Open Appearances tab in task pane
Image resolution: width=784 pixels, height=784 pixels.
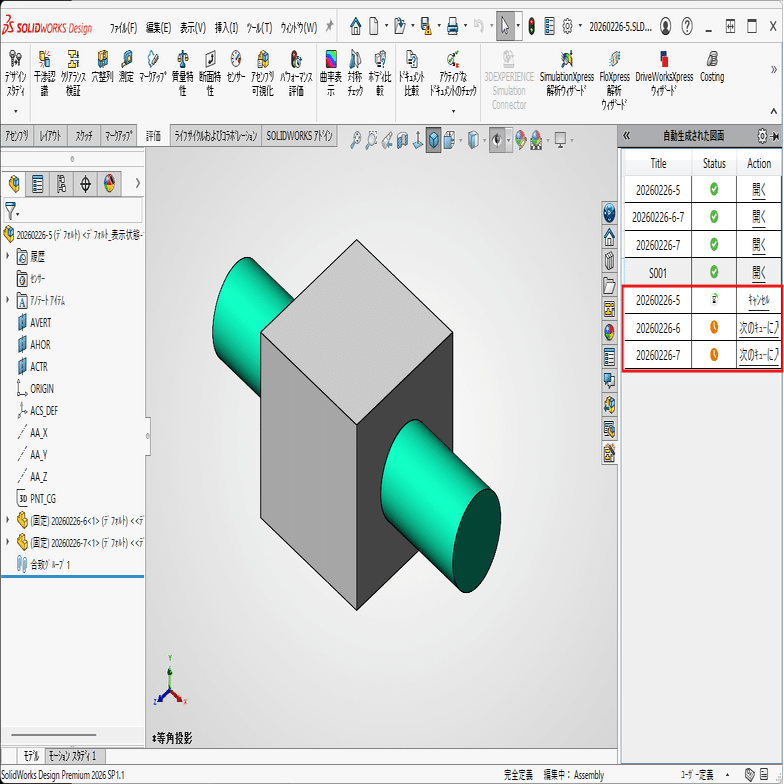click(x=609, y=332)
